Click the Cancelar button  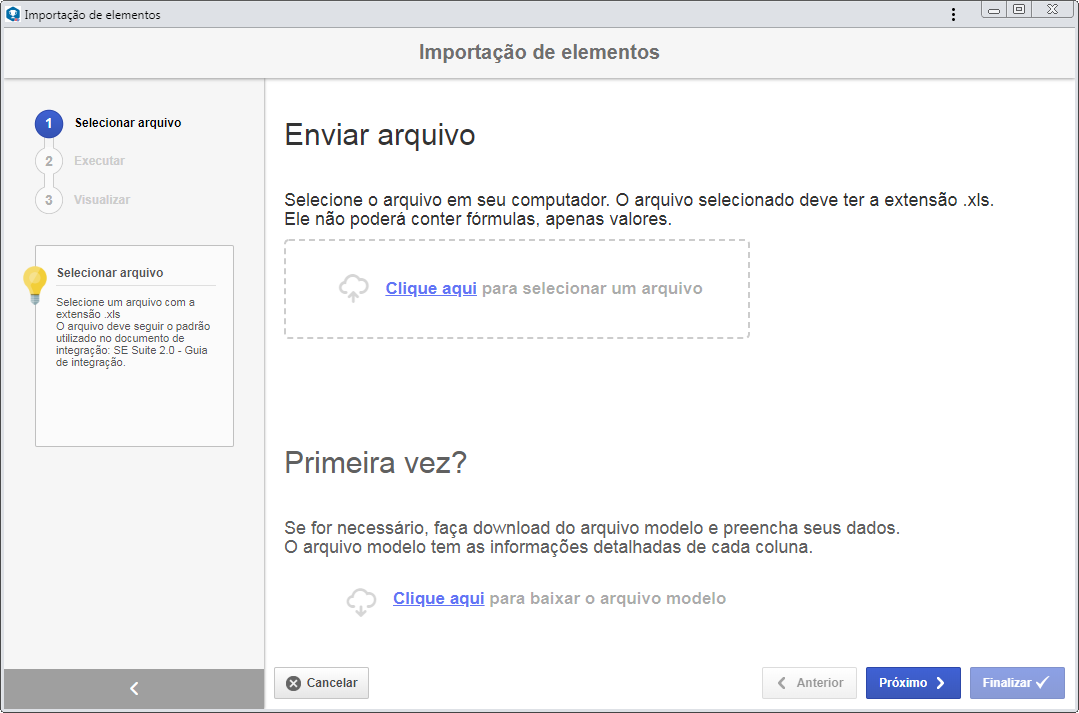pos(321,683)
